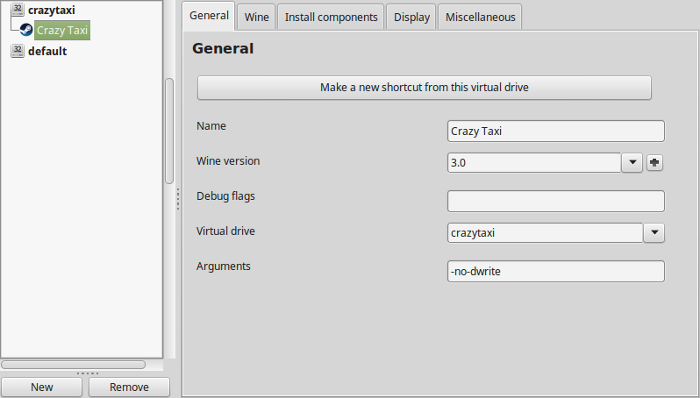This screenshot has height=398, width=700.
Task: Open the Virtual drive dropdown arrow
Action: [x=654, y=232]
